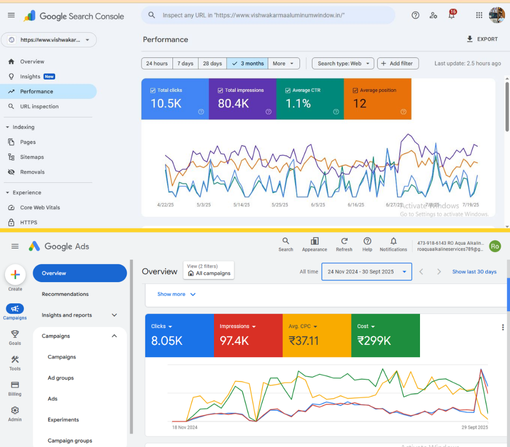Toggle Total clicks checkbox
510x447 pixels.
click(x=153, y=90)
